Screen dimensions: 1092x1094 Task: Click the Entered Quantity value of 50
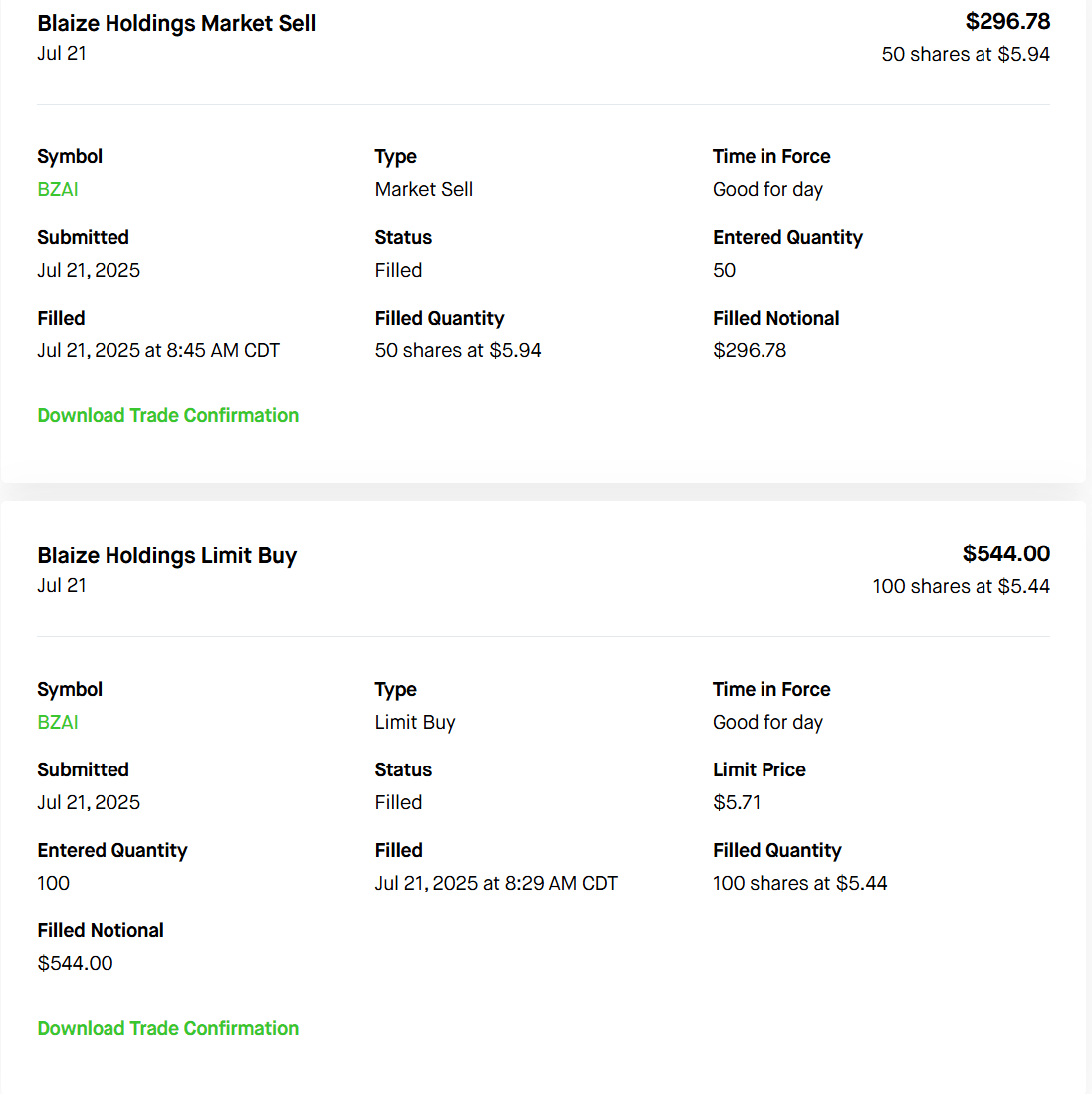[x=725, y=271]
